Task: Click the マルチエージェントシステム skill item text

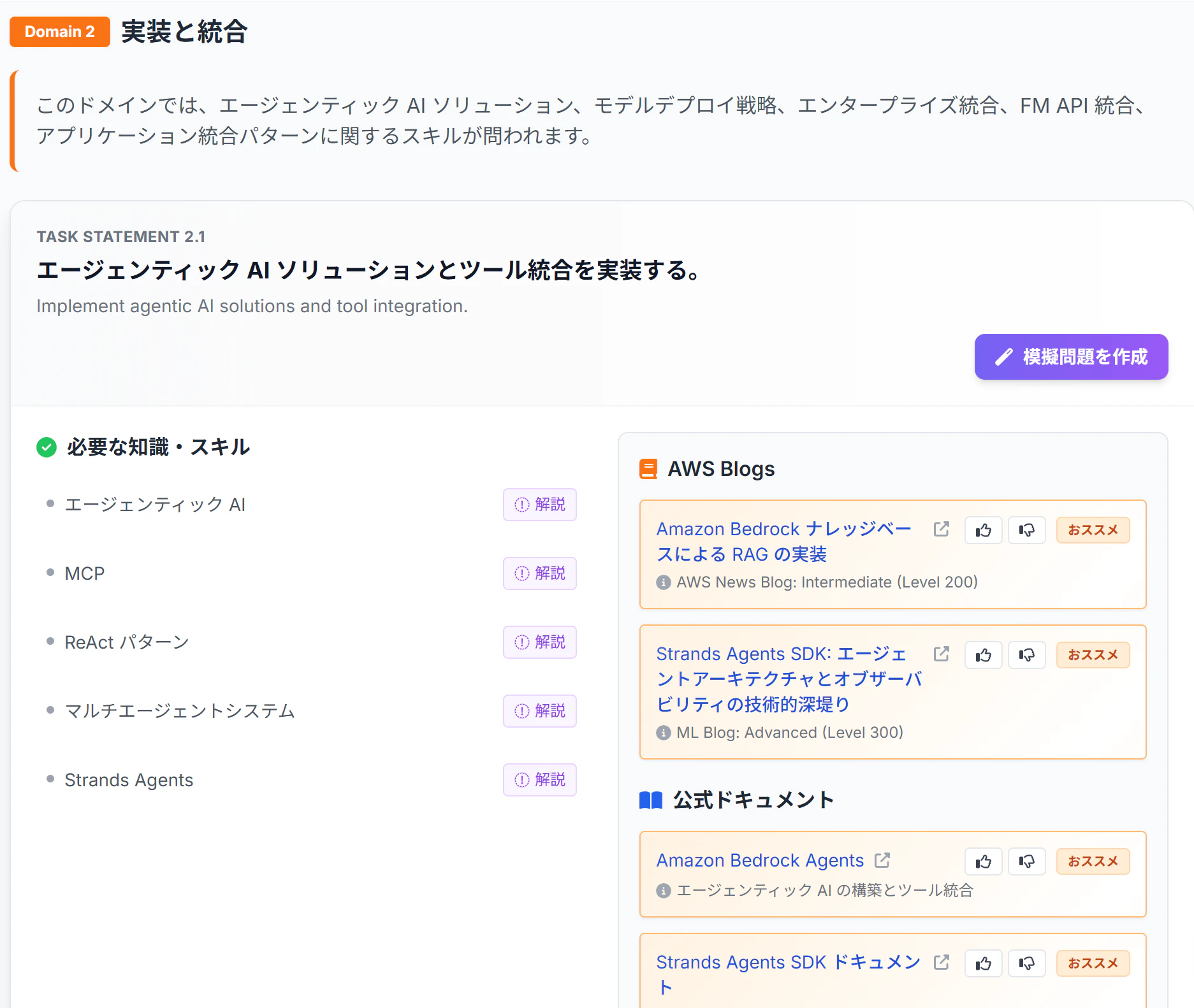Action: point(180,711)
